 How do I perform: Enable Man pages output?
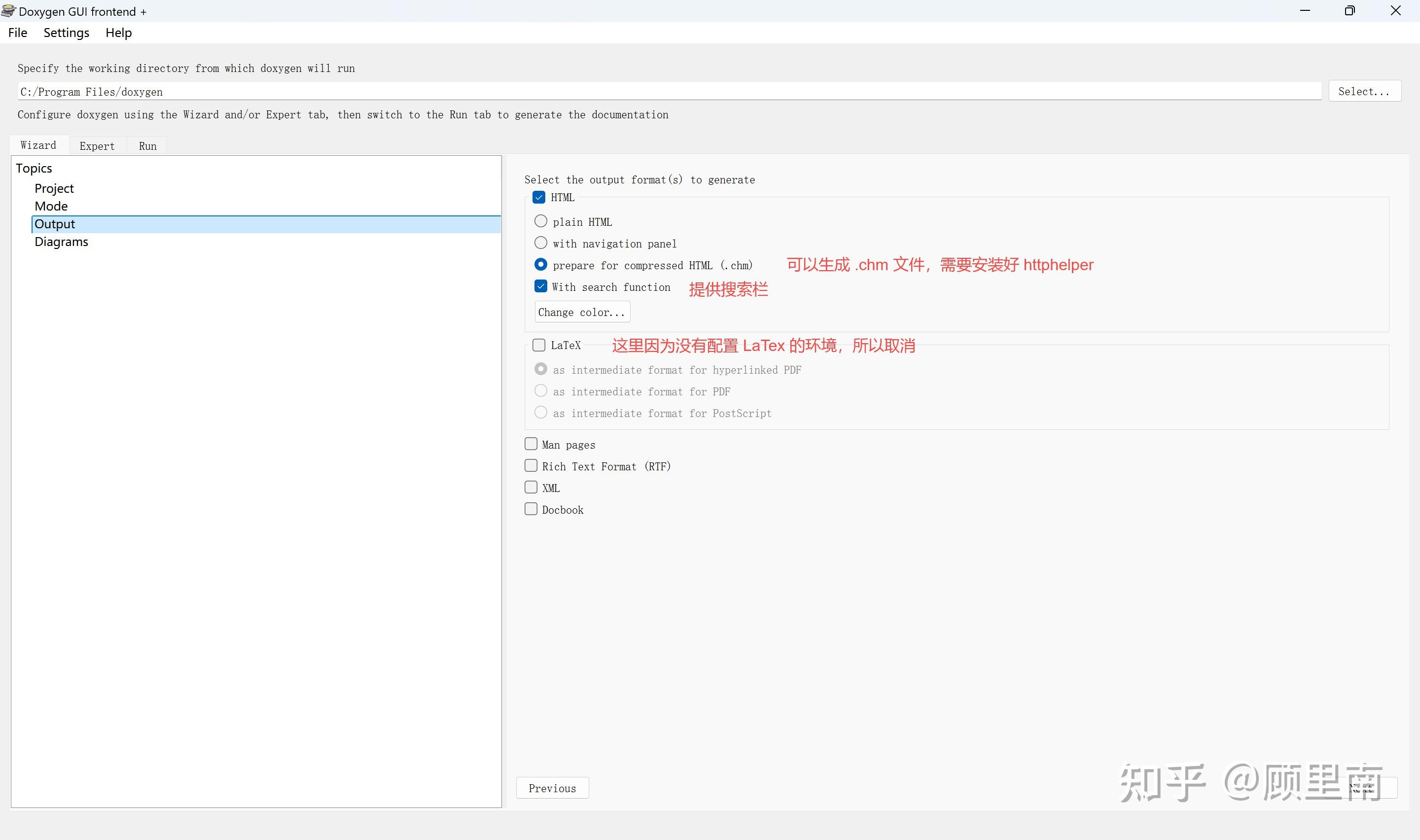531,444
